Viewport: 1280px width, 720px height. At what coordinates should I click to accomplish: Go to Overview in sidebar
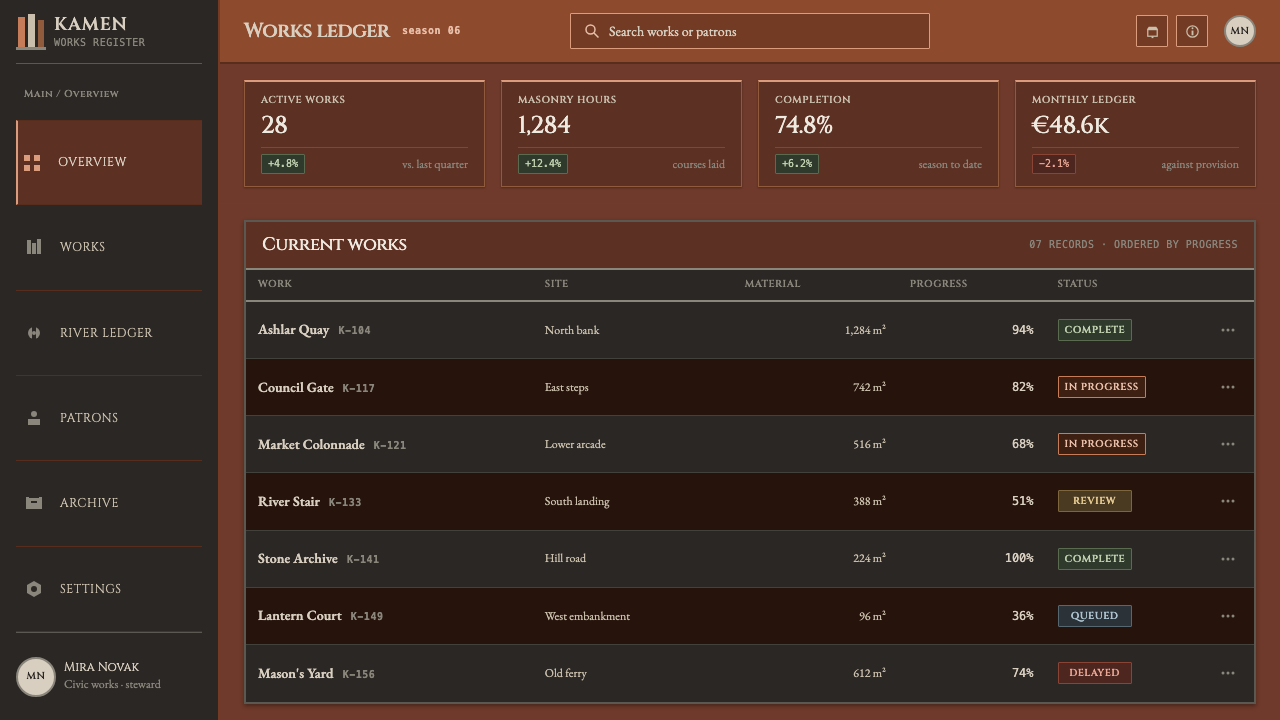point(109,162)
